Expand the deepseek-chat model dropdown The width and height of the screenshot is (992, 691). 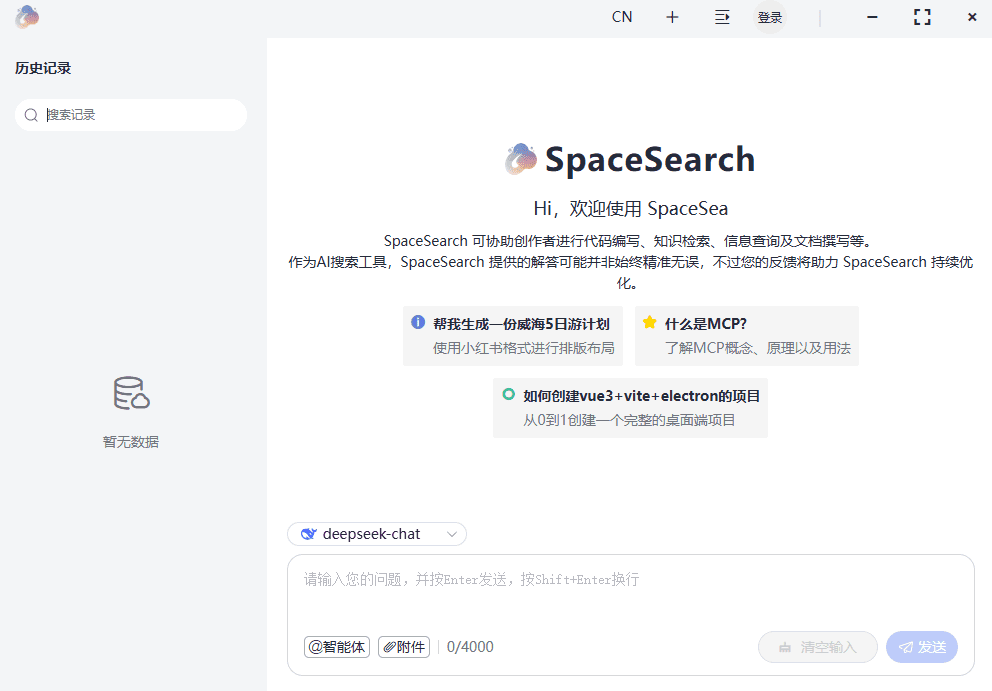point(377,534)
